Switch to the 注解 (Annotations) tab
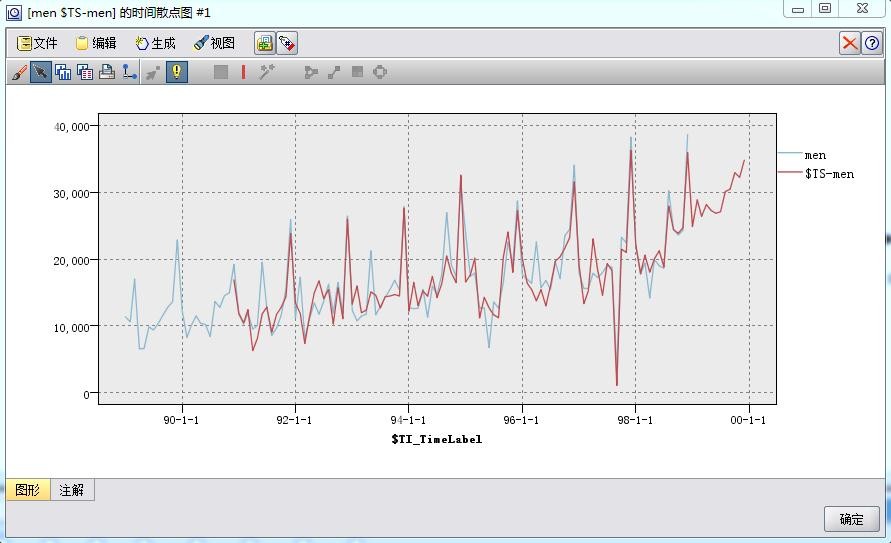The width and height of the screenshot is (891, 543). (72, 490)
